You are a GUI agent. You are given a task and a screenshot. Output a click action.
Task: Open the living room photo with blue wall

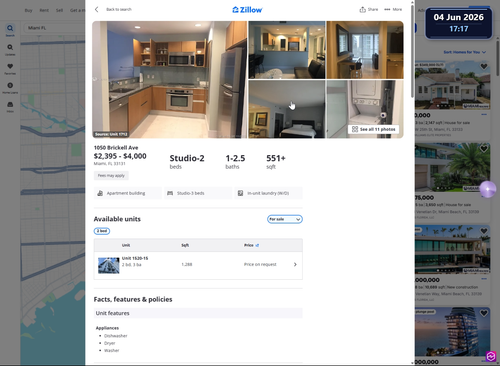coord(287,50)
